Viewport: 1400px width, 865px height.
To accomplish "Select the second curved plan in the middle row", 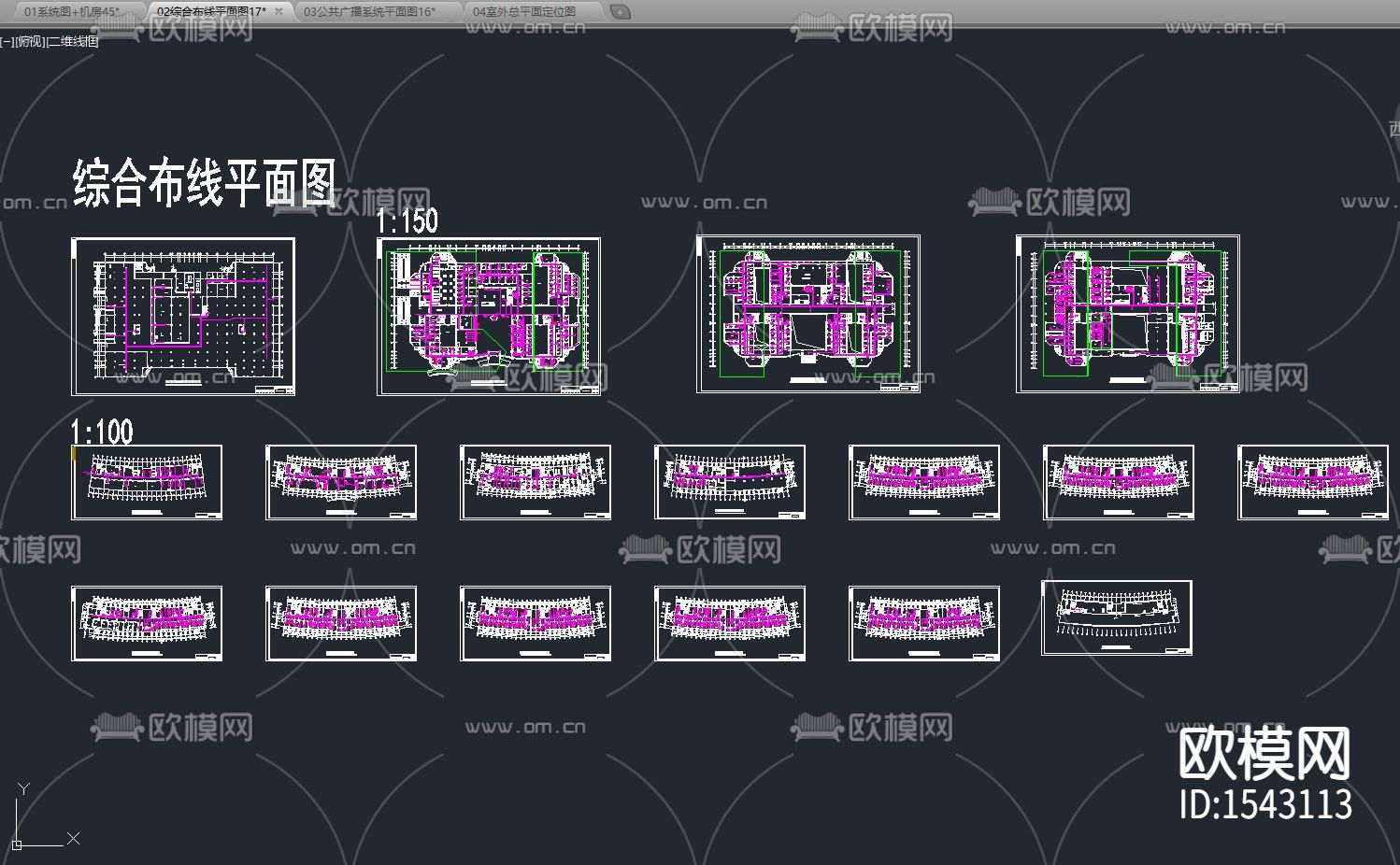I will 341,482.
